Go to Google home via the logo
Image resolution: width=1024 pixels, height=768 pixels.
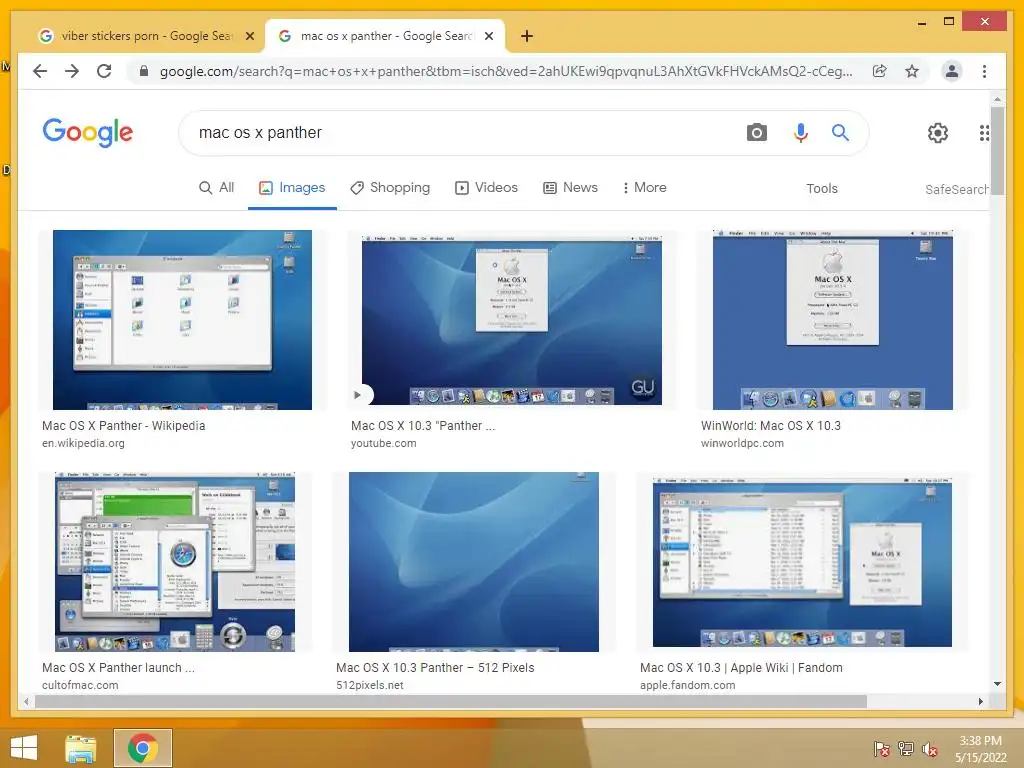pos(88,133)
